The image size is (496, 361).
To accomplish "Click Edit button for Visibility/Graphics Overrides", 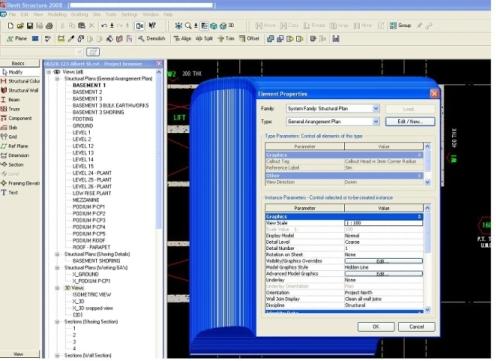I will (x=384, y=261).
